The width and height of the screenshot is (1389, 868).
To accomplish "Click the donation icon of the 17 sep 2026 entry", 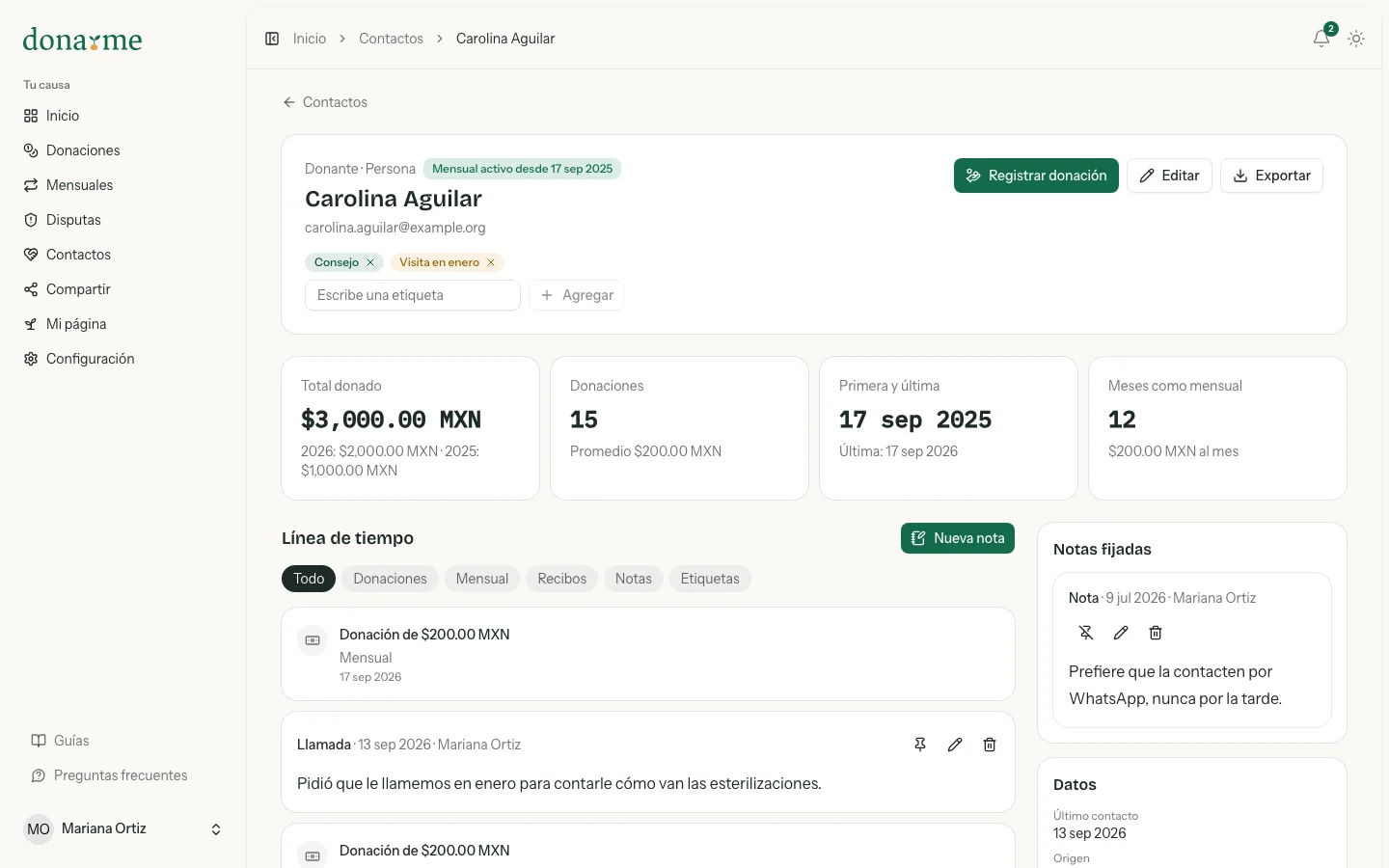I will 313,640.
